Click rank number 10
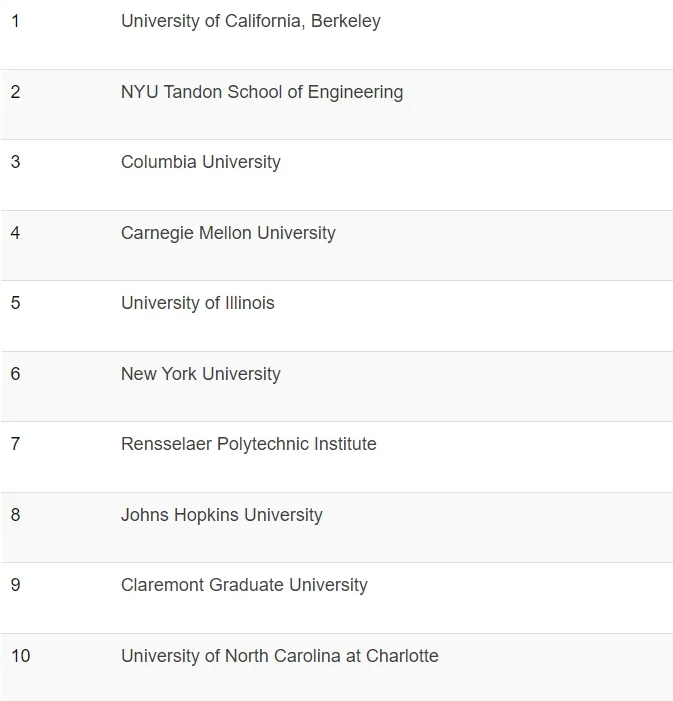673x701 pixels. tap(21, 656)
